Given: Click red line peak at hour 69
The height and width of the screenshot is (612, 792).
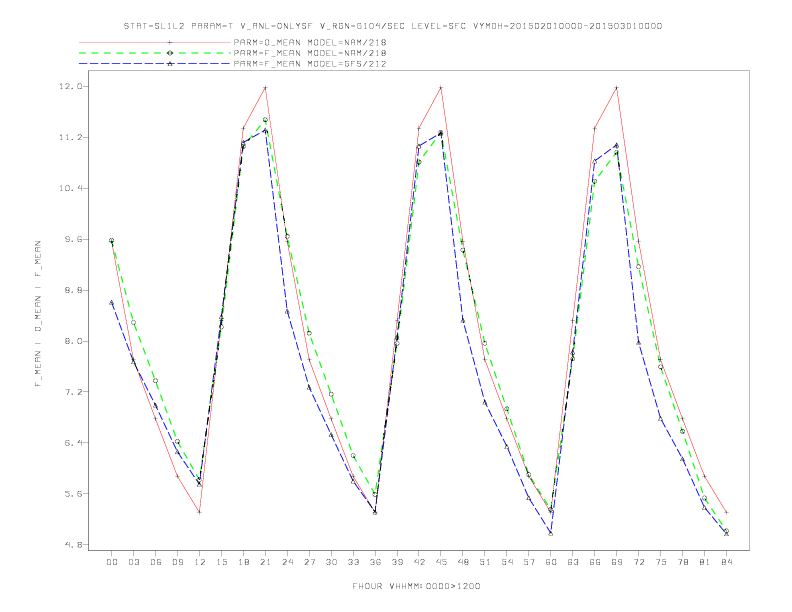Looking at the screenshot, I should [x=617, y=88].
